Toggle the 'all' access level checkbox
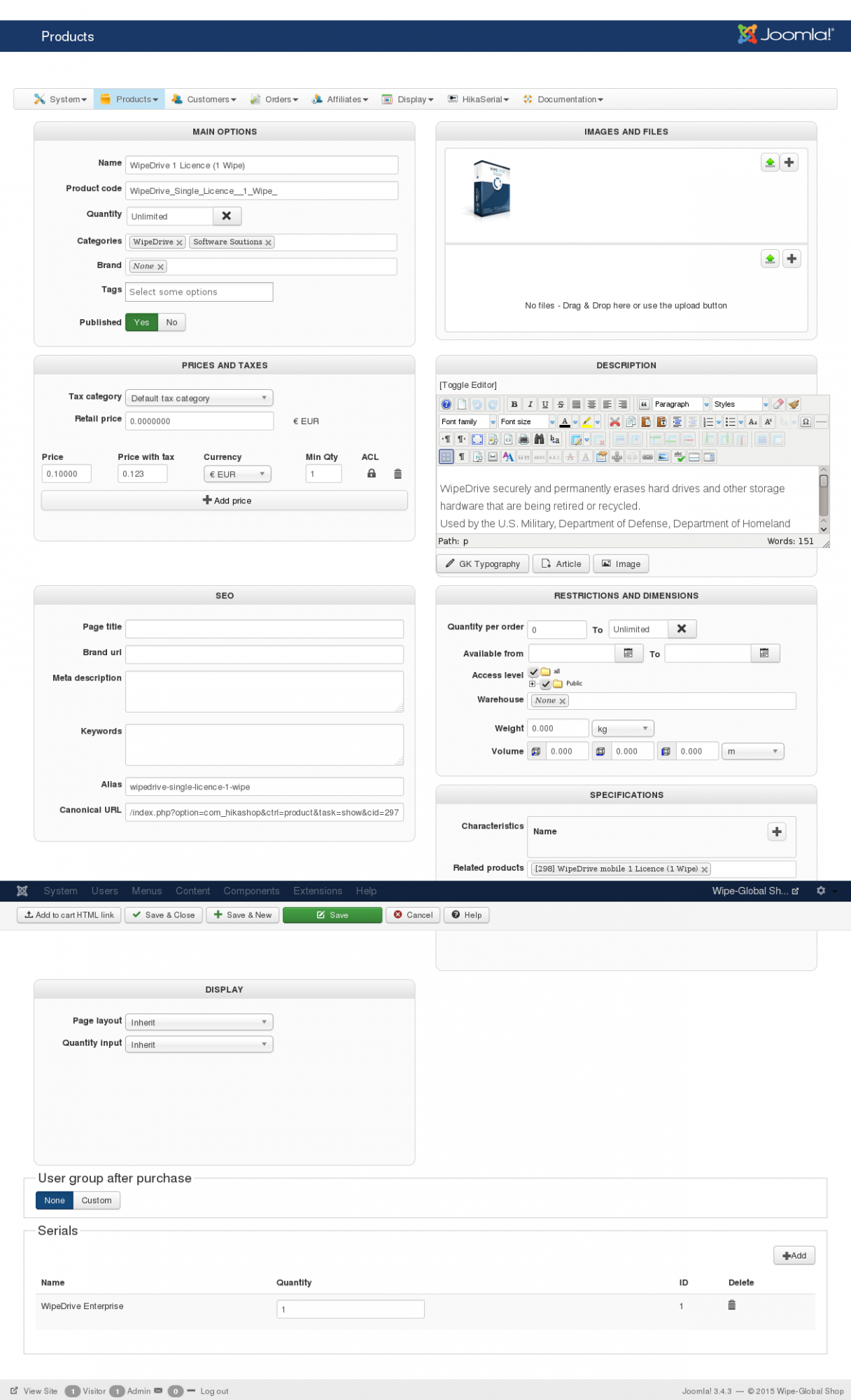Image resolution: width=851 pixels, height=1400 pixels. (534, 672)
